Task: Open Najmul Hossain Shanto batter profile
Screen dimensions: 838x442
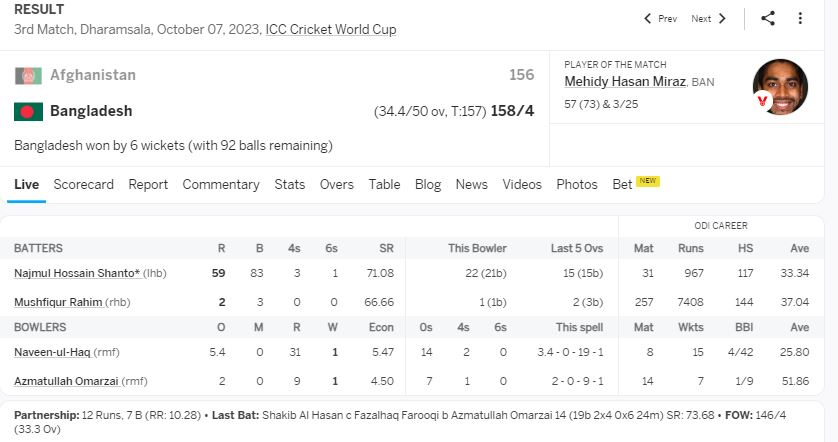Action: coord(77,273)
